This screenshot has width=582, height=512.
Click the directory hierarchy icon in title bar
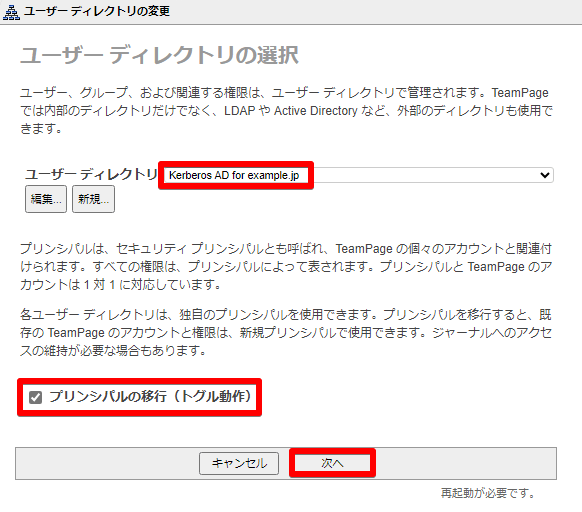coord(11,12)
